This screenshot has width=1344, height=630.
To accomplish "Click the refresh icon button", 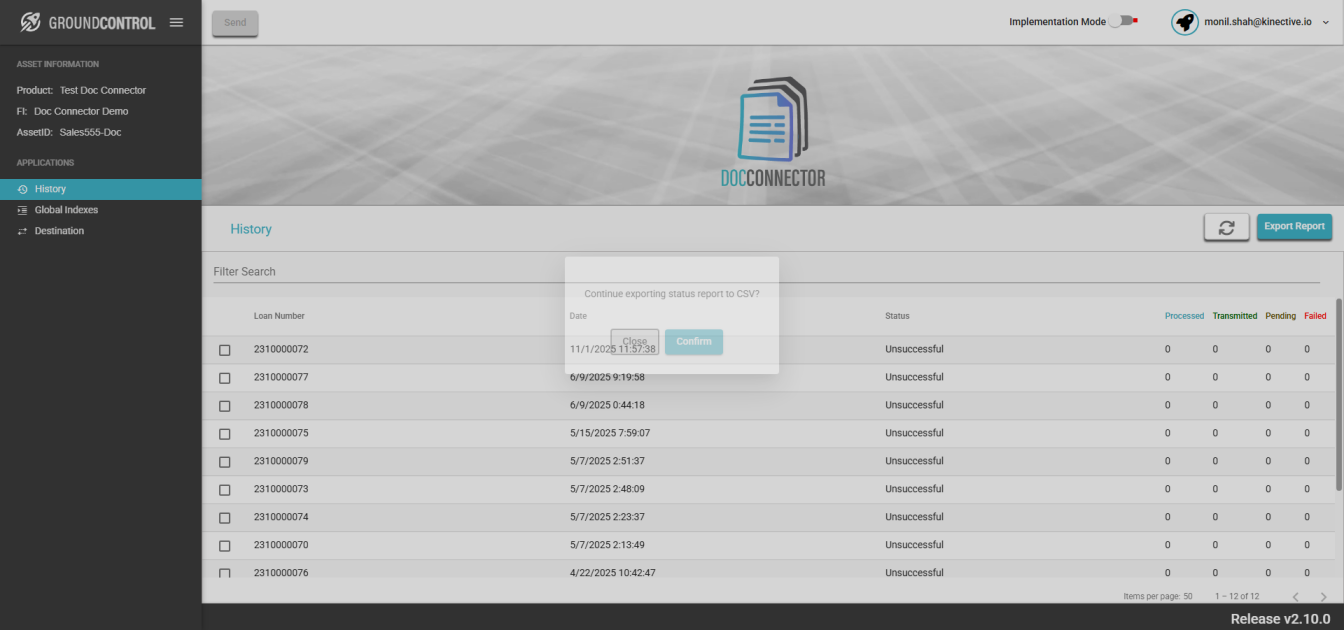I will (1226, 227).
